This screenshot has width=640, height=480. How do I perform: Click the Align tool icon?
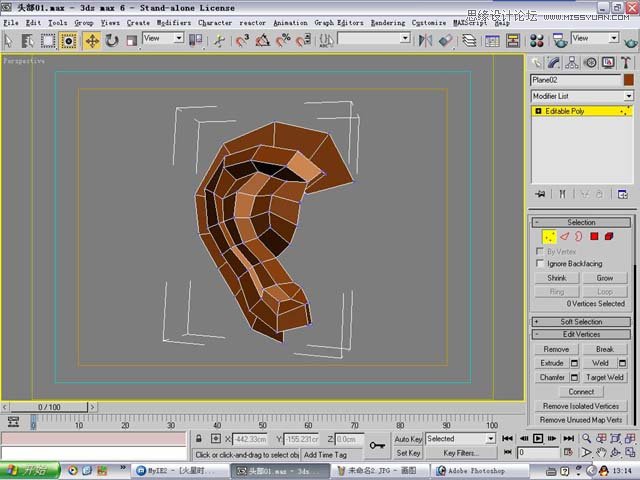446,41
